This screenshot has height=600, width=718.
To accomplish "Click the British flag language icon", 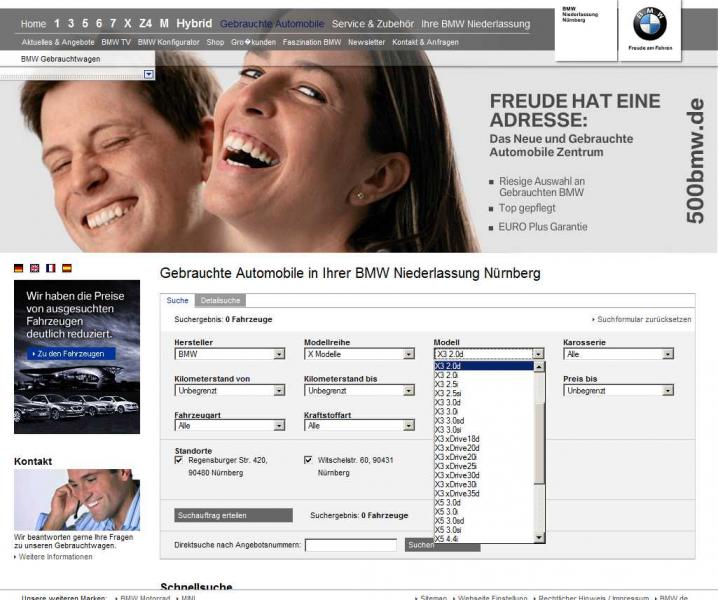I will (35, 268).
